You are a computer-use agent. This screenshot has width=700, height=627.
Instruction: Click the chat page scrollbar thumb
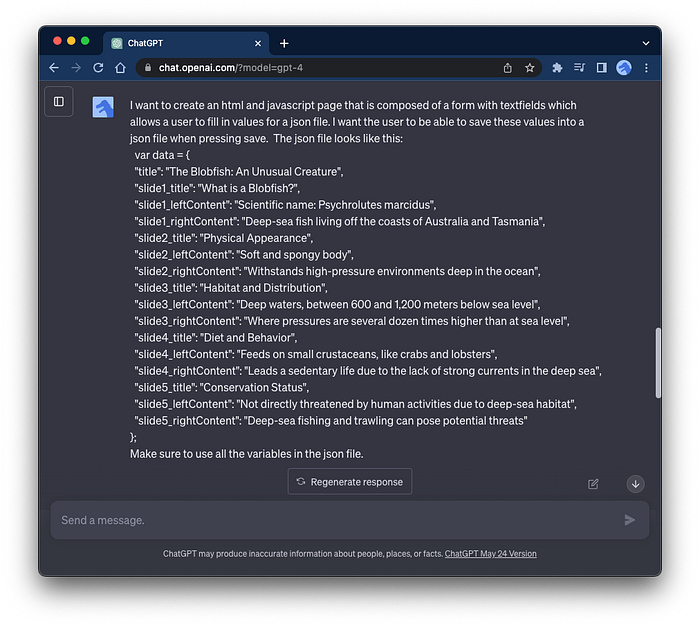658,363
